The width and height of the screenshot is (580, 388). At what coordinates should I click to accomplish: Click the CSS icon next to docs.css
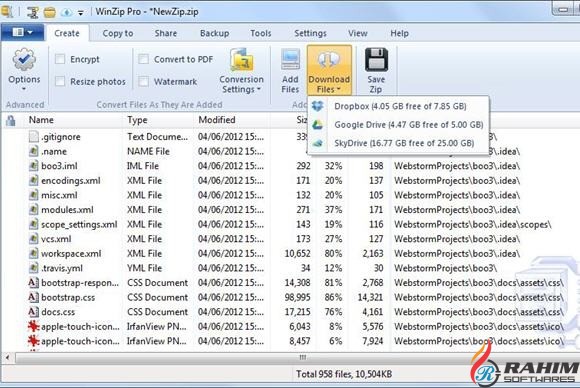tap(34, 312)
